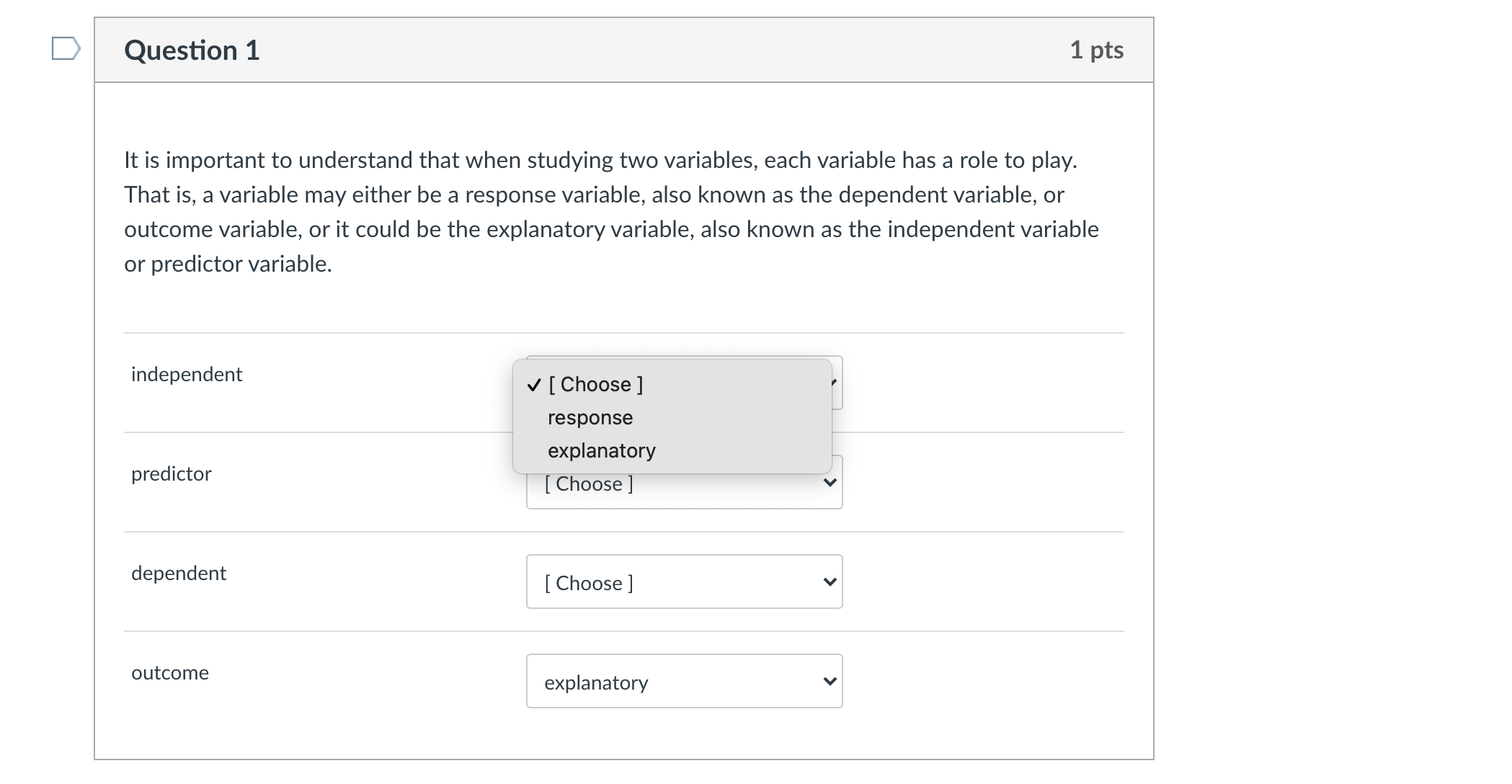The width and height of the screenshot is (1512, 784).
Task: Click the sentence starting "It is important to understand"
Action: (x=600, y=160)
